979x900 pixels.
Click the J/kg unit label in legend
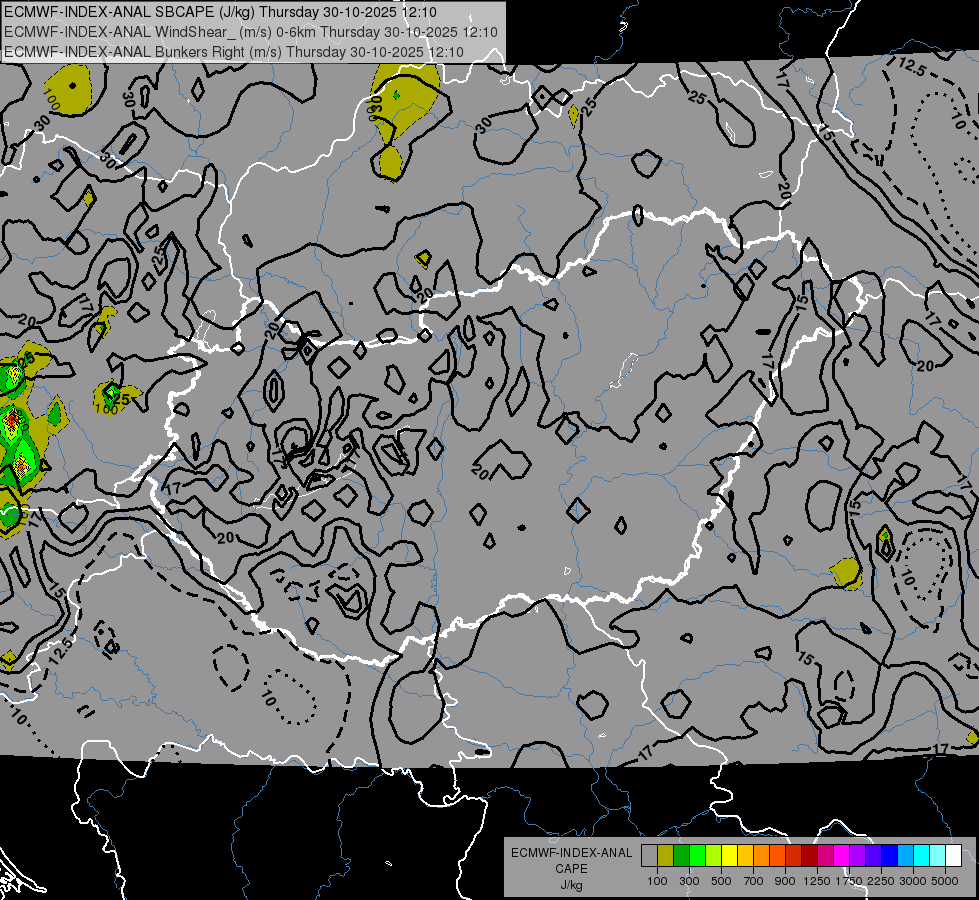click(x=571, y=885)
